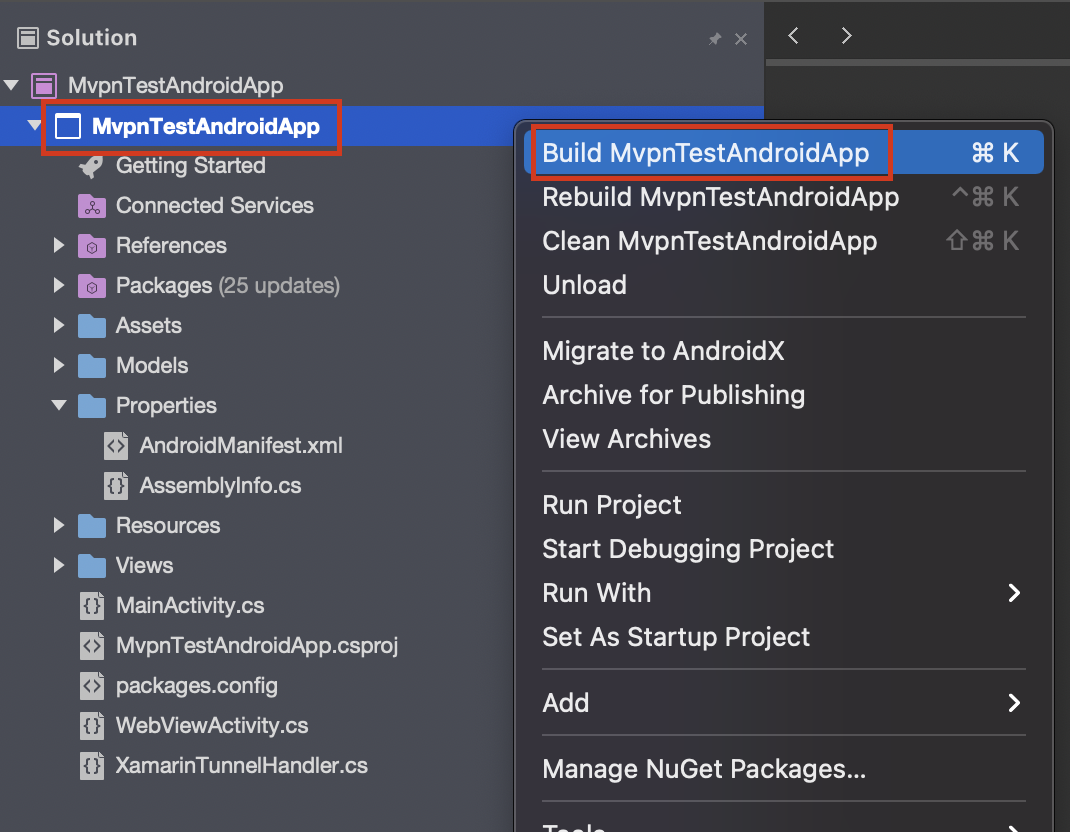
Task: Click the pink solution icon for MvpnTestAndroidApp
Action: click(x=44, y=86)
